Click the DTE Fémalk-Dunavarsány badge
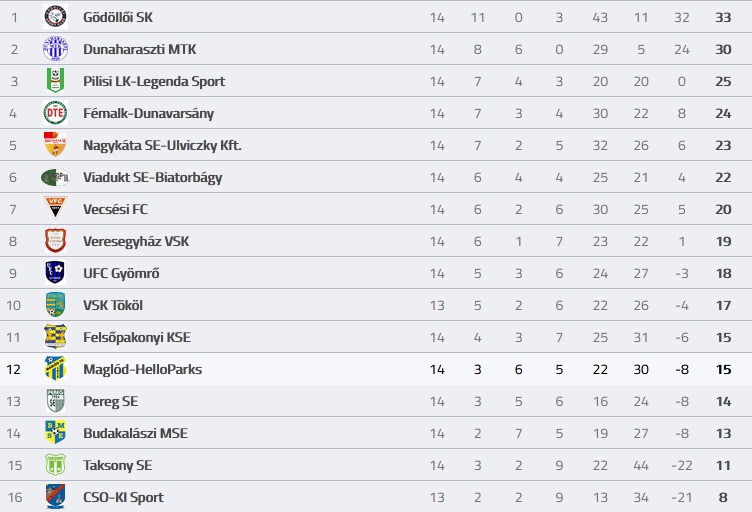The width and height of the screenshot is (752, 512). (x=55, y=113)
